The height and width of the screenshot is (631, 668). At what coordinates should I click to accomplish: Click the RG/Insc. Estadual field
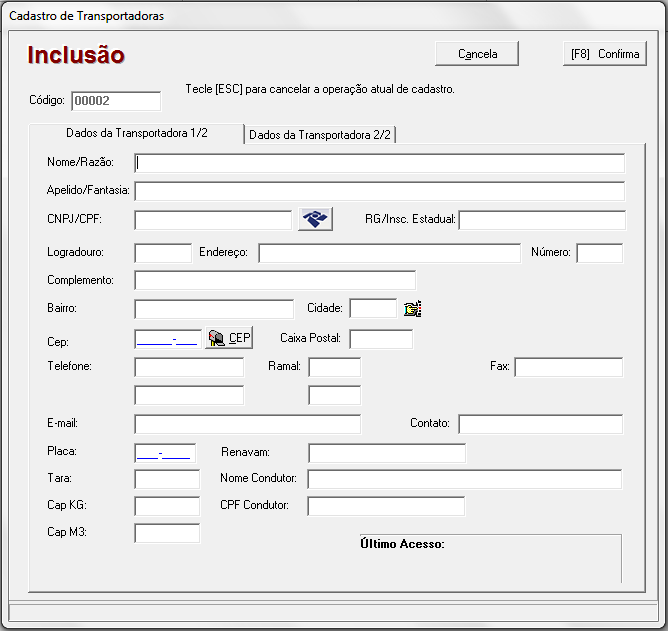541,220
